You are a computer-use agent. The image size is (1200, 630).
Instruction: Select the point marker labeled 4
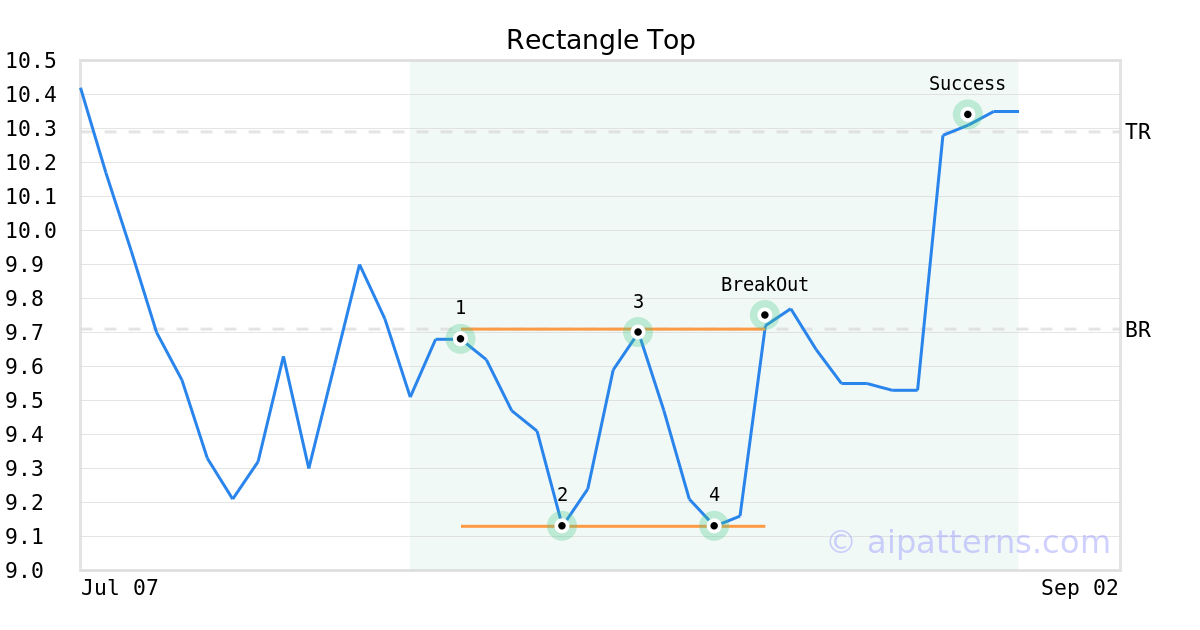pos(714,525)
